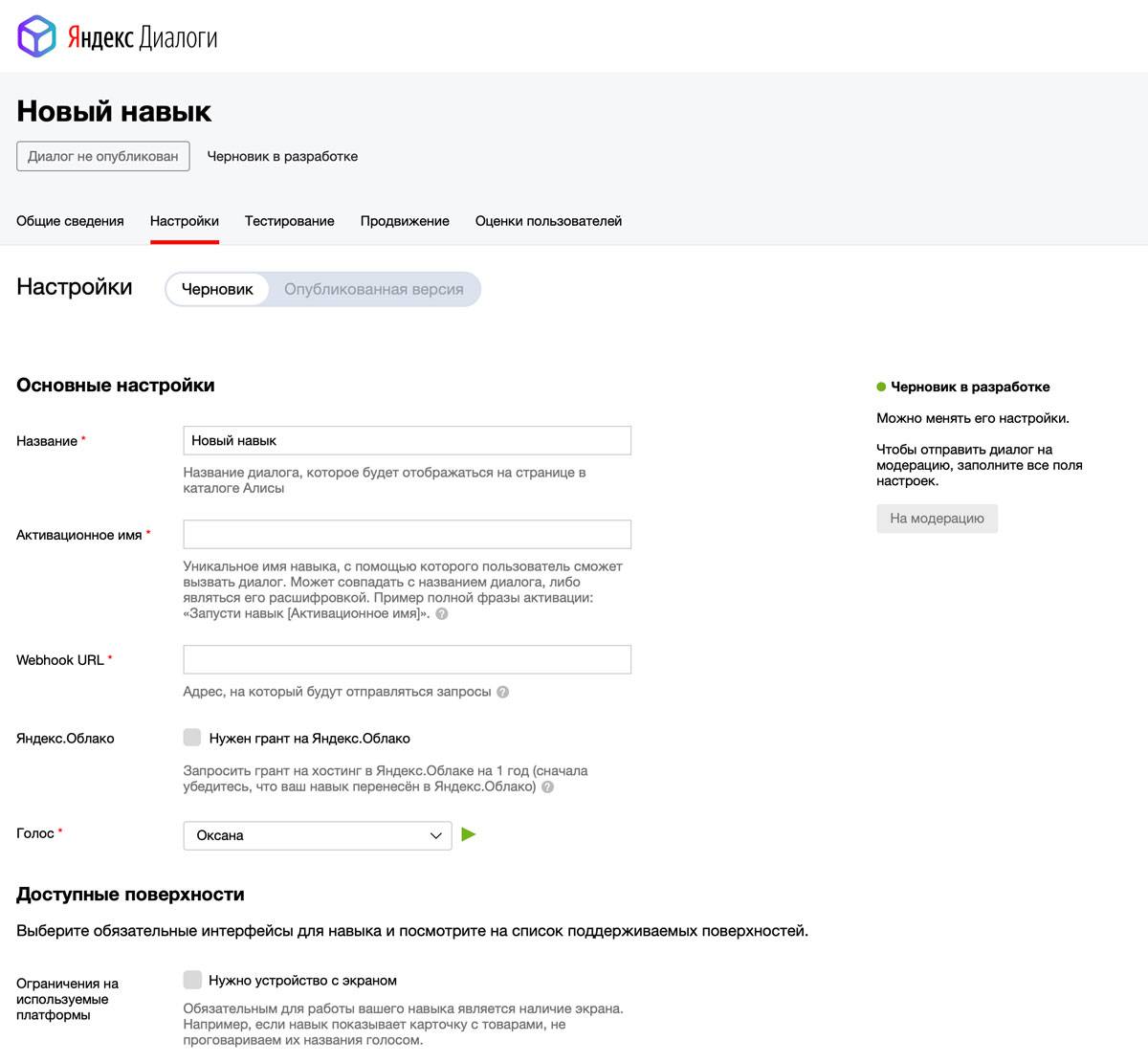The image size is (1148, 1063).
Task: Open the Общие сведения tab
Action: pos(70,221)
